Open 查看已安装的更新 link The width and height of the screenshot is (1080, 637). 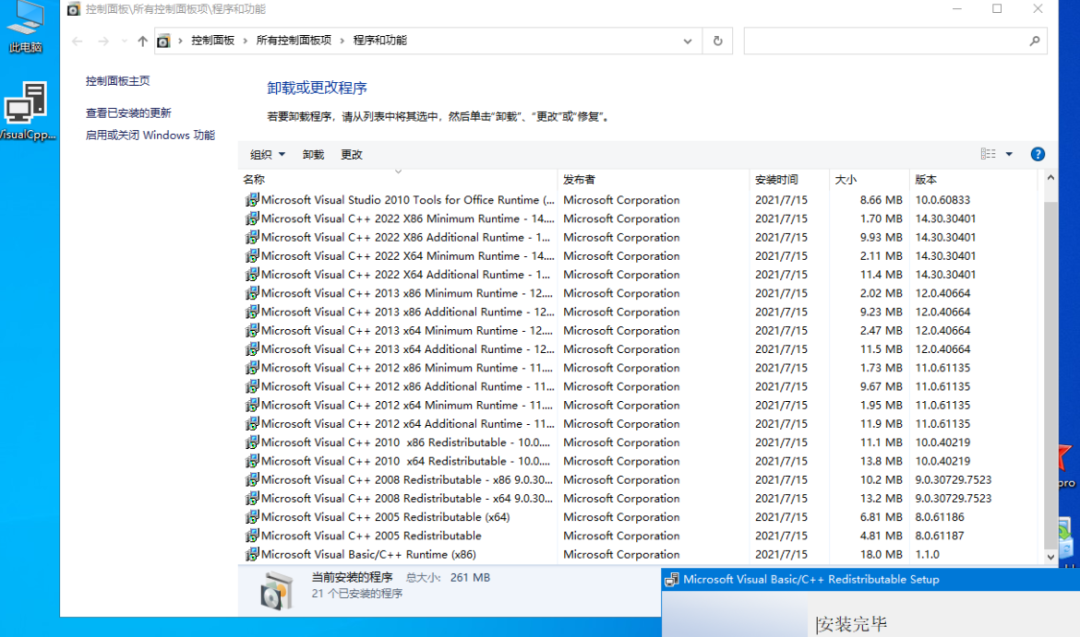coord(128,113)
